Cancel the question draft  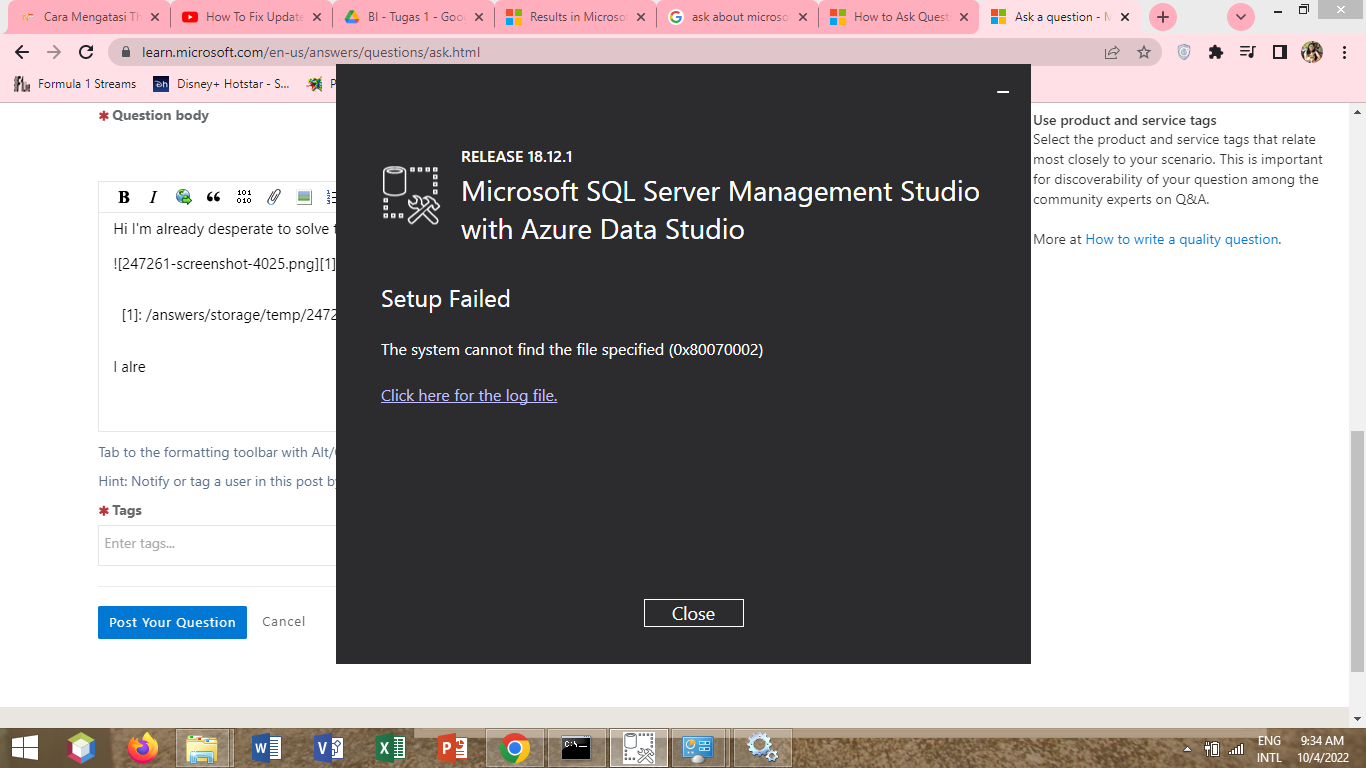coord(284,621)
